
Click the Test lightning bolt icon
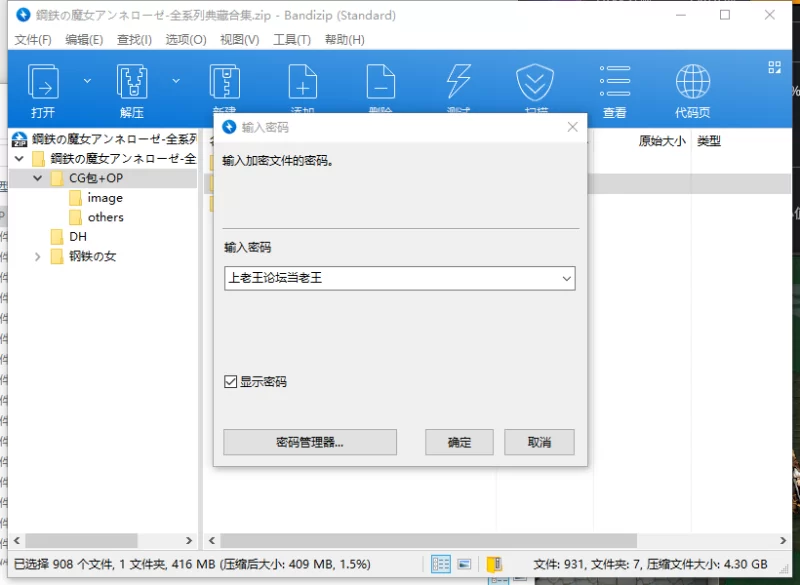(x=458, y=82)
